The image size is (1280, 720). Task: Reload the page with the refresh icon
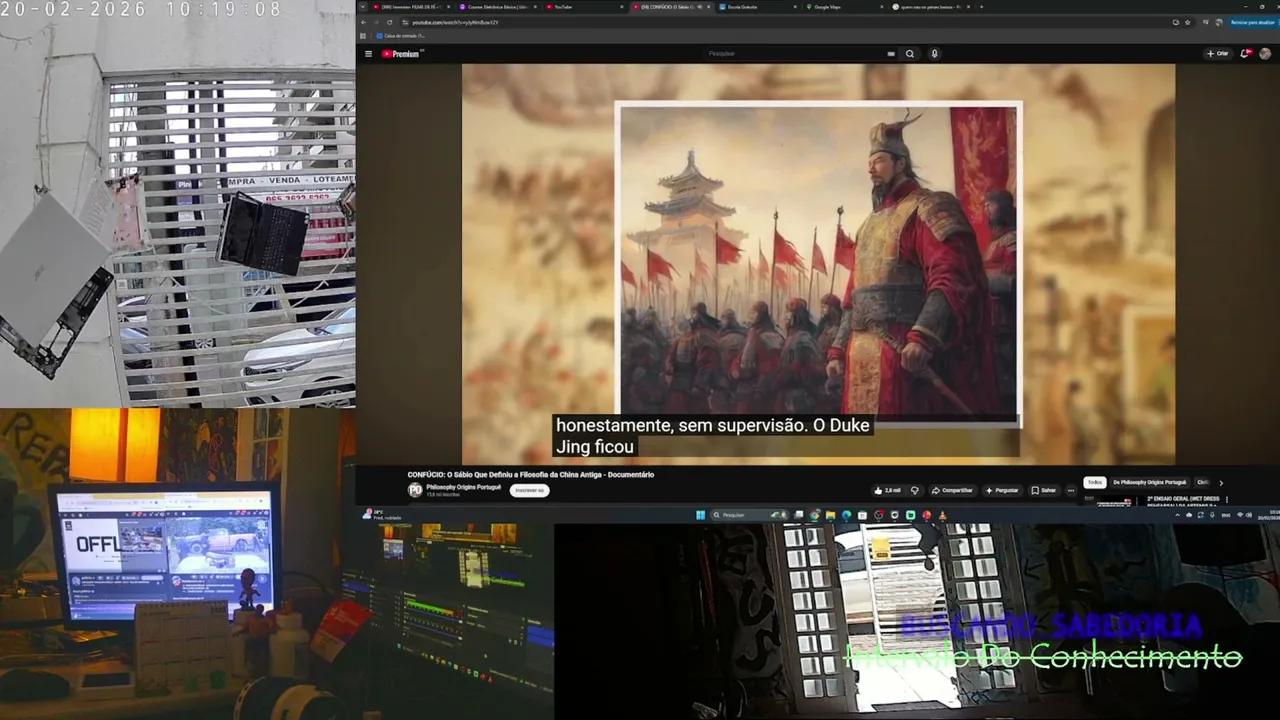390,22
